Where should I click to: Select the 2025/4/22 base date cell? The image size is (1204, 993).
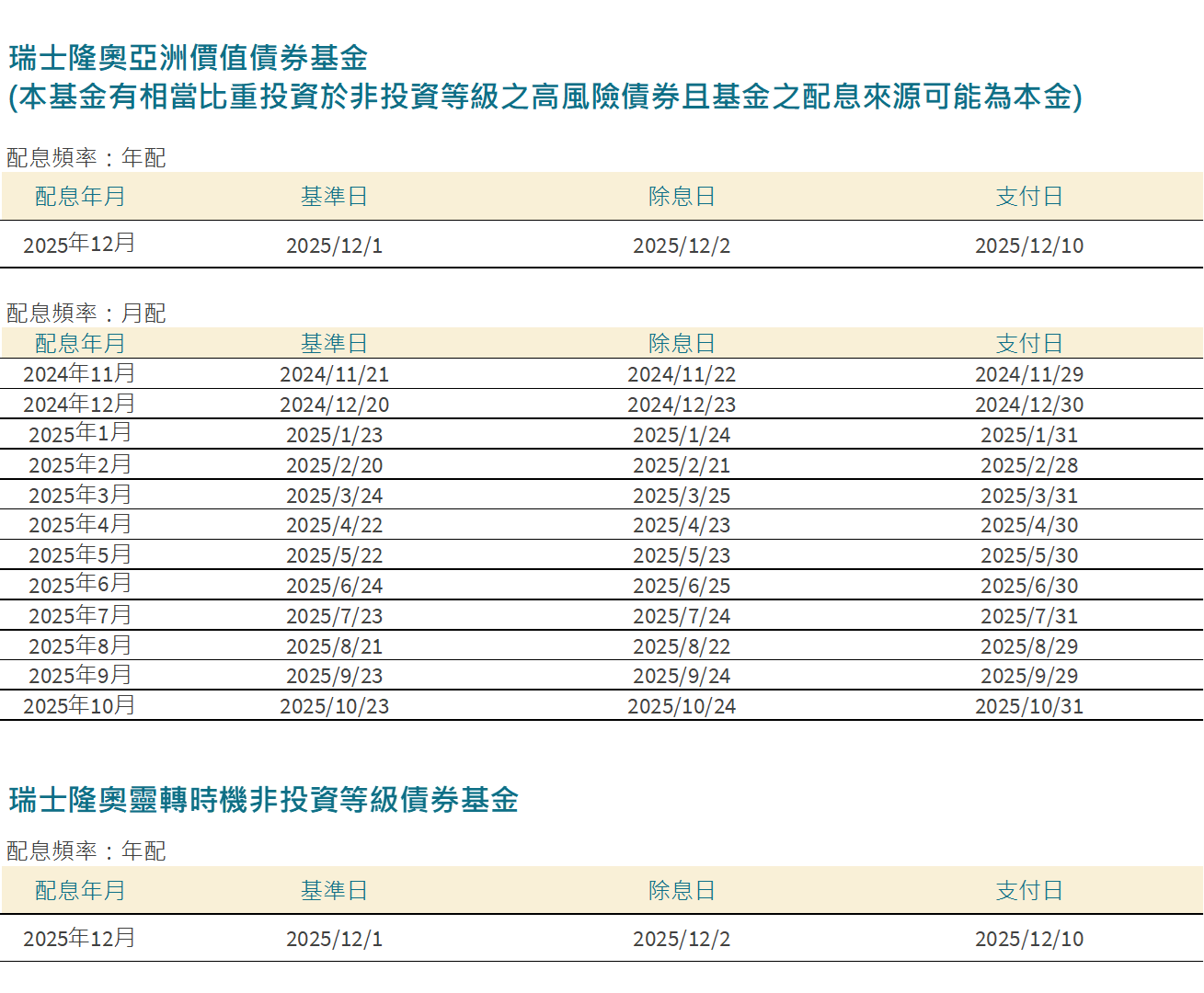[x=334, y=525]
